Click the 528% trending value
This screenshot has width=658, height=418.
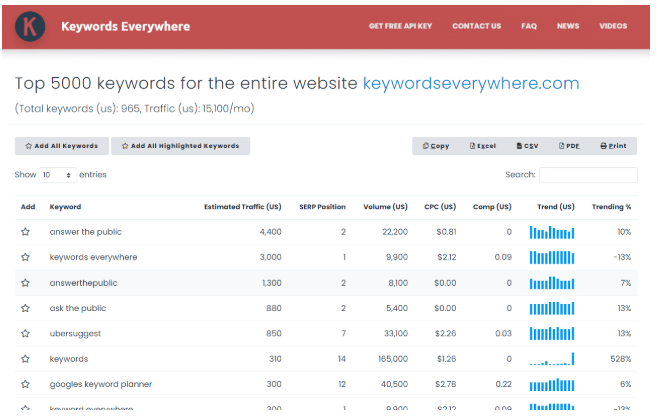click(621, 359)
